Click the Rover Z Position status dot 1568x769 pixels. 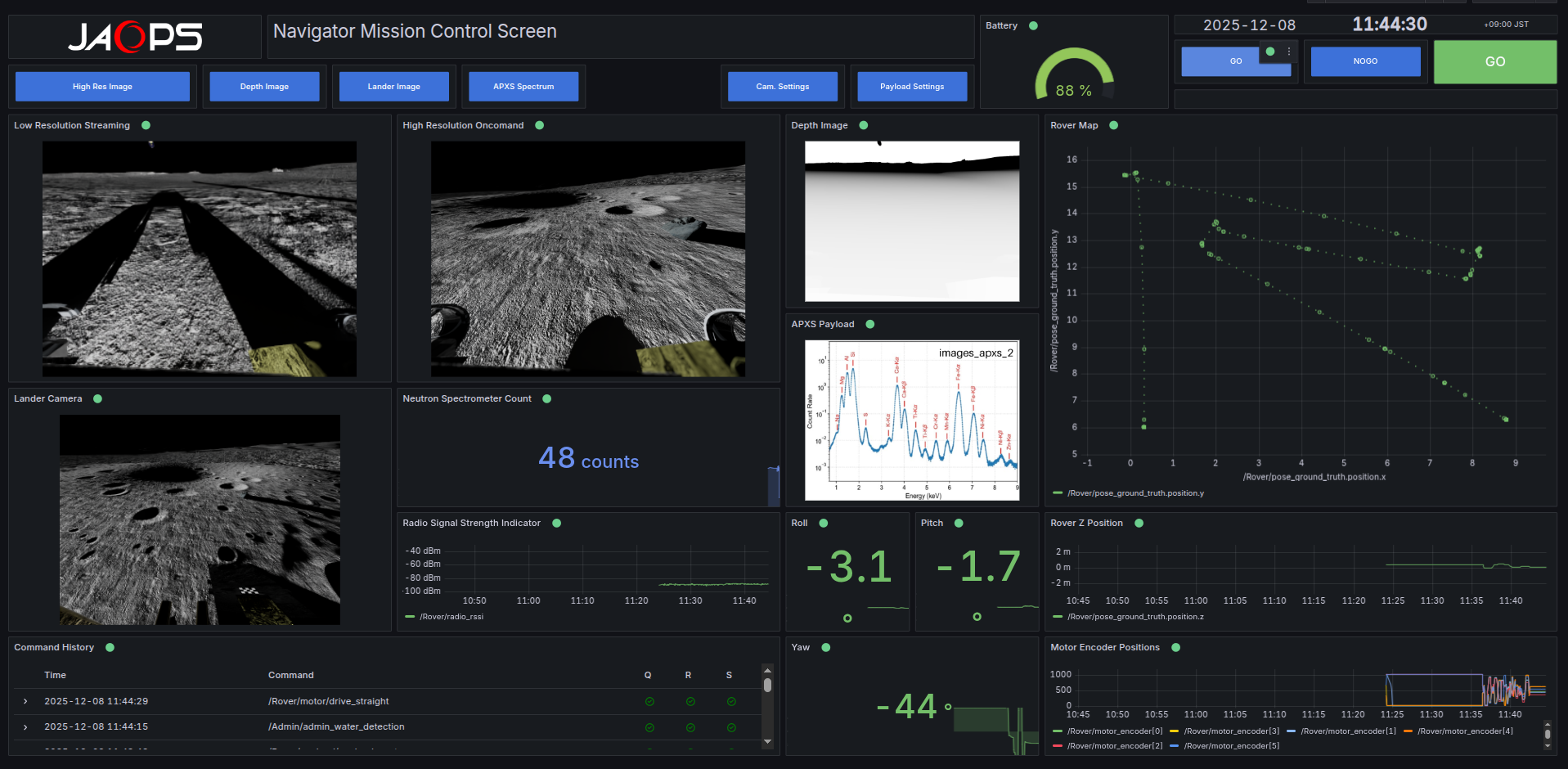(x=1139, y=523)
